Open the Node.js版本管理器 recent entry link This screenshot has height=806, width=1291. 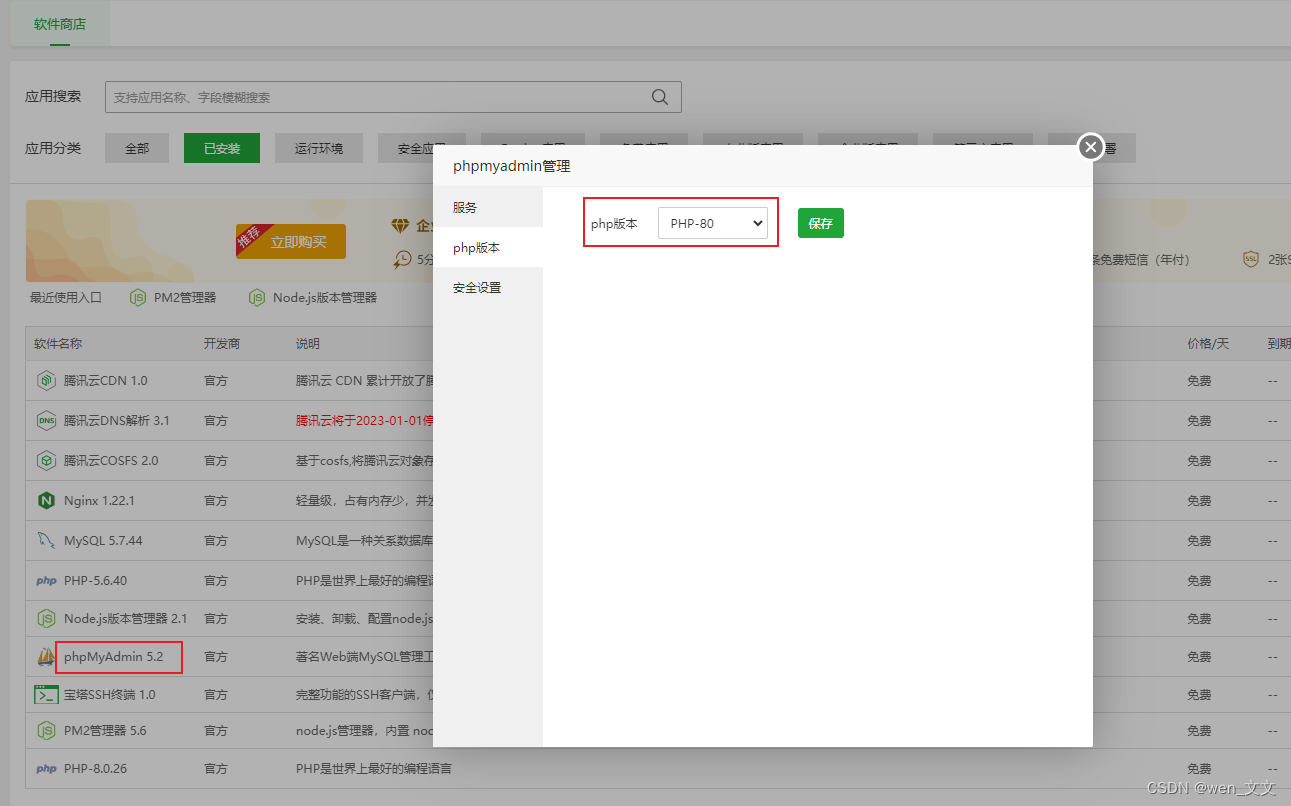[x=325, y=297]
